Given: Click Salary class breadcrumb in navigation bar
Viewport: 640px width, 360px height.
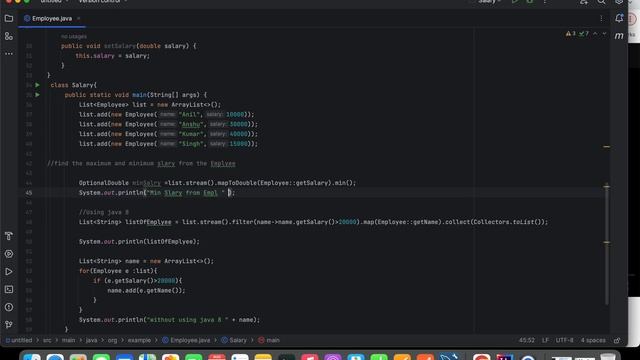Looking at the screenshot, I should pyautogui.click(x=234, y=340).
